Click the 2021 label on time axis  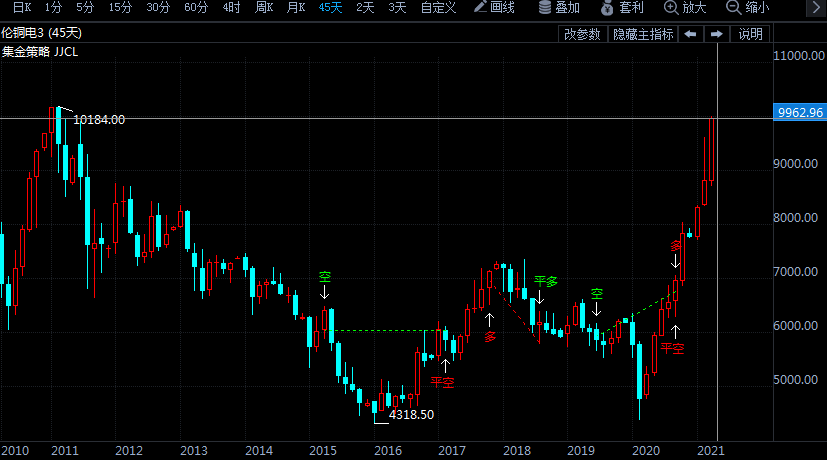coord(711,451)
